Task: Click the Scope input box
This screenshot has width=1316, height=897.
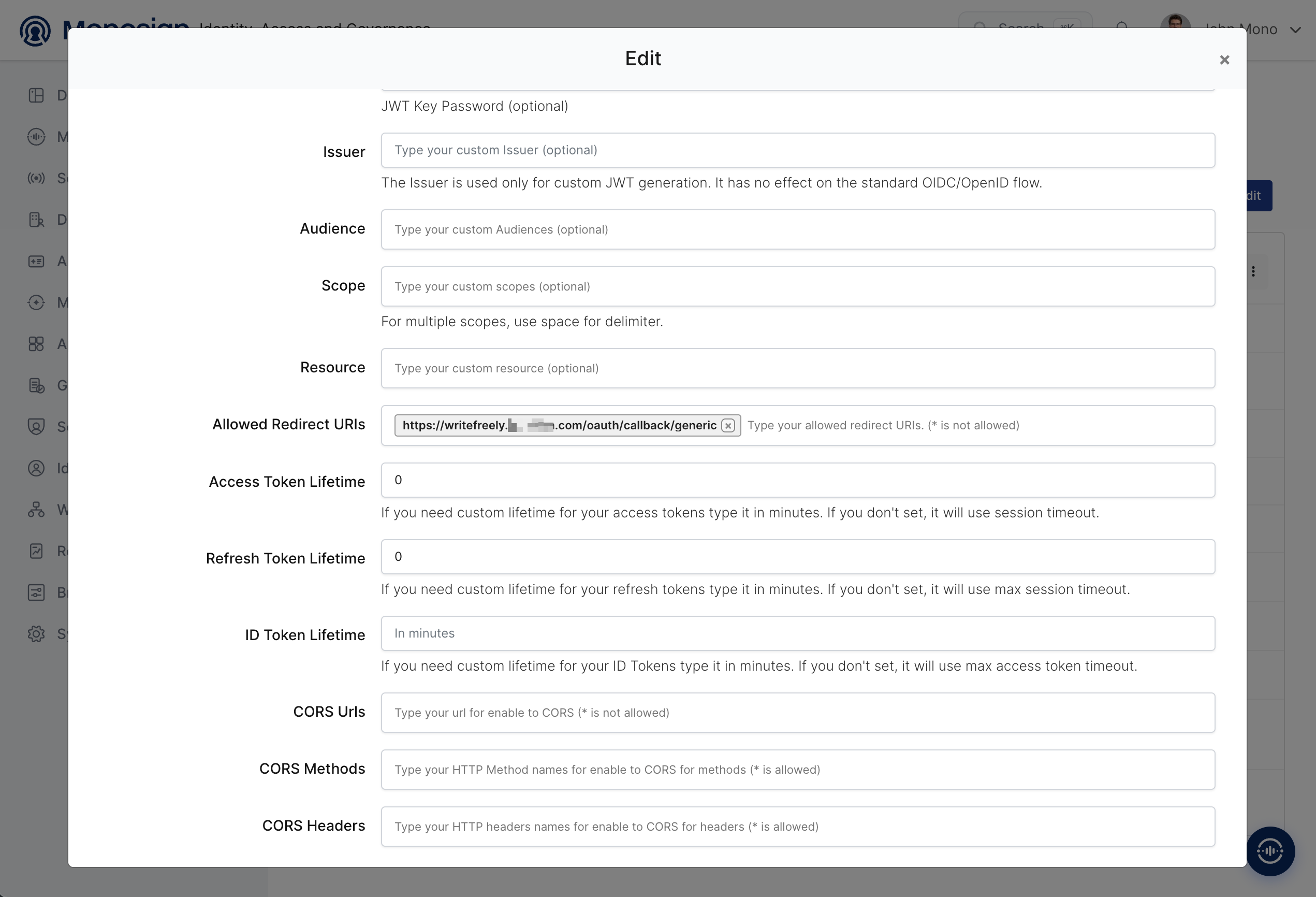Action: tap(798, 287)
